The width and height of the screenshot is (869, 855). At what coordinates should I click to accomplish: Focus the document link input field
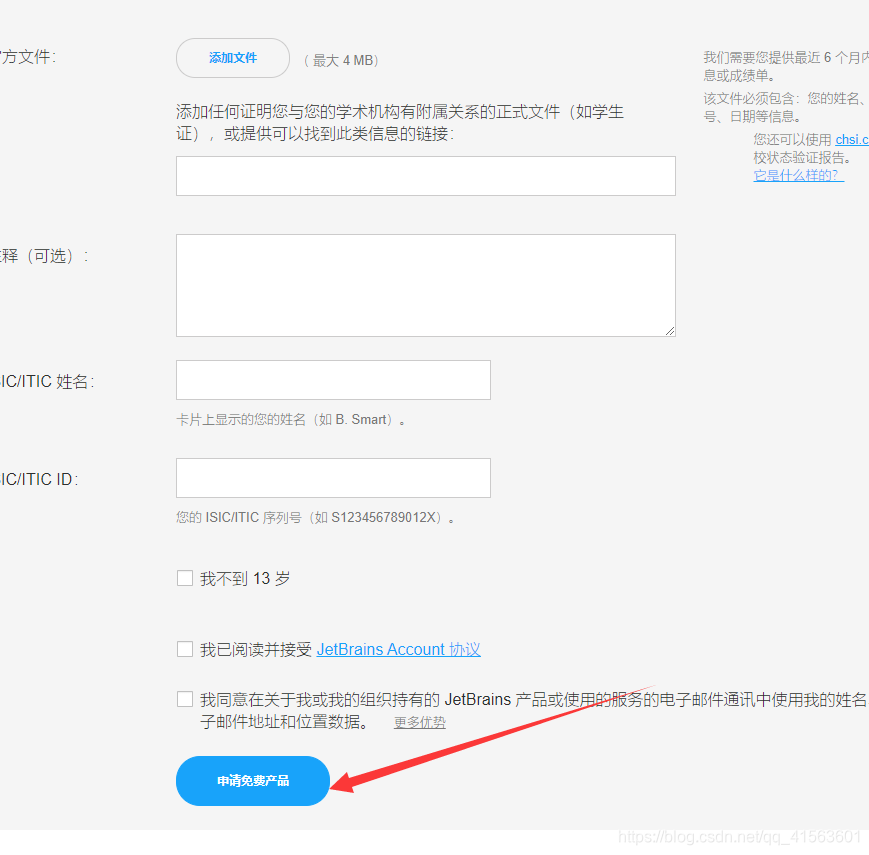pos(425,175)
